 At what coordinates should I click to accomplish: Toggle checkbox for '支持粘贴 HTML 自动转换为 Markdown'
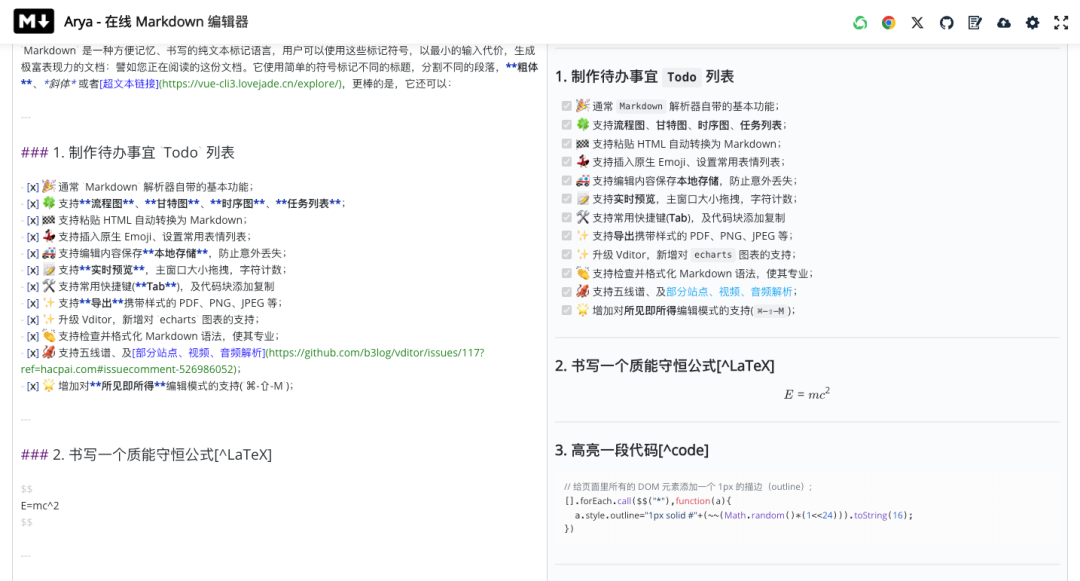click(566, 143)
